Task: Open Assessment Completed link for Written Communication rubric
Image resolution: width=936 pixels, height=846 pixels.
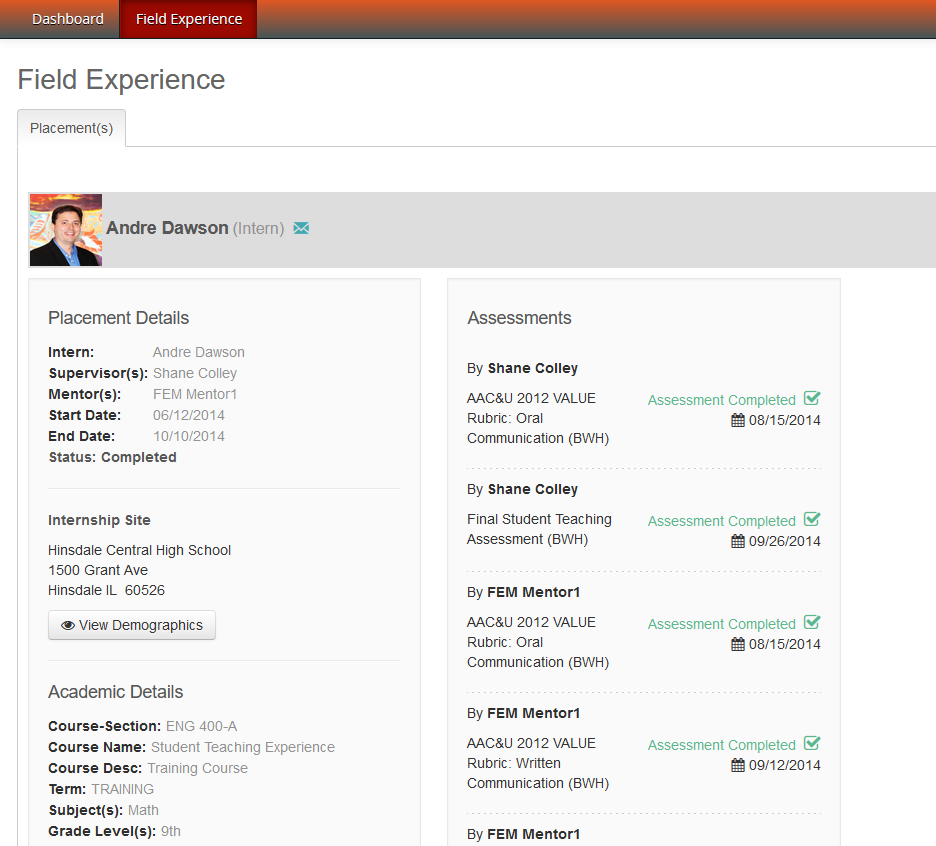Action: [722, 745]
